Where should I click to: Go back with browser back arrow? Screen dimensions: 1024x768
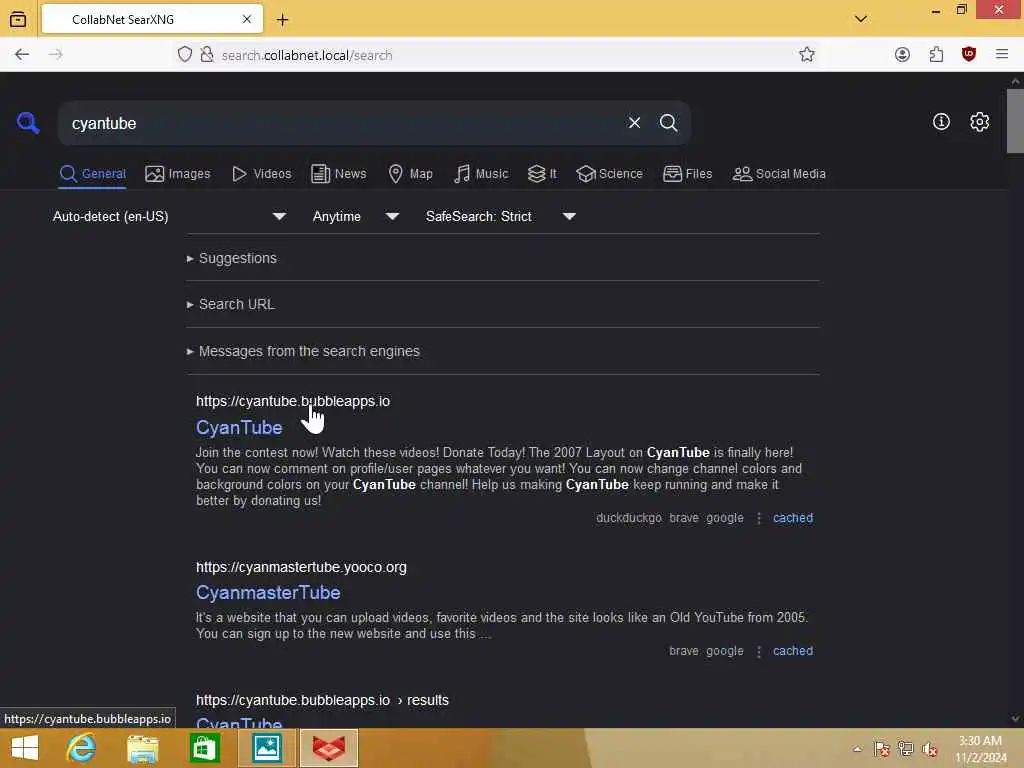click(22, 55)
